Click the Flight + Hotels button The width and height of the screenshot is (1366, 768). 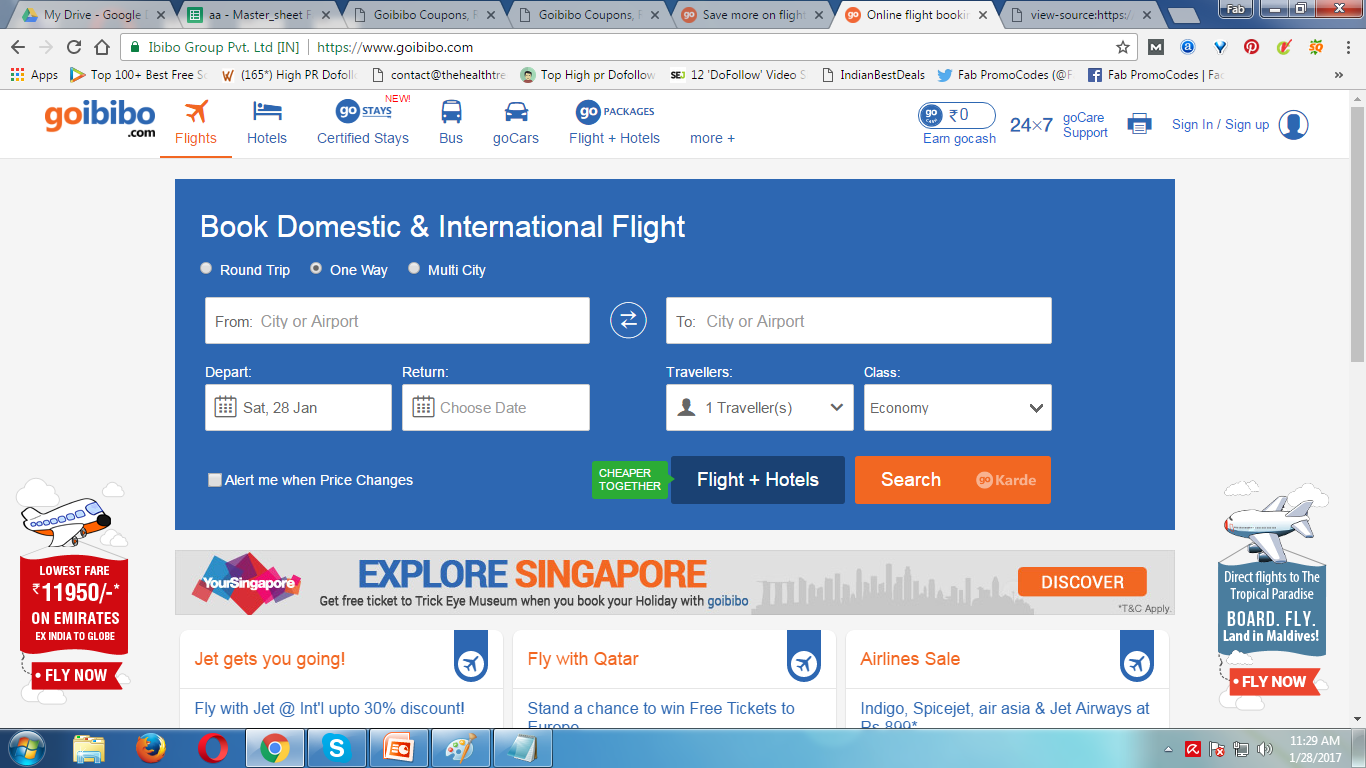pyautogui.click(x=758, y=480)
